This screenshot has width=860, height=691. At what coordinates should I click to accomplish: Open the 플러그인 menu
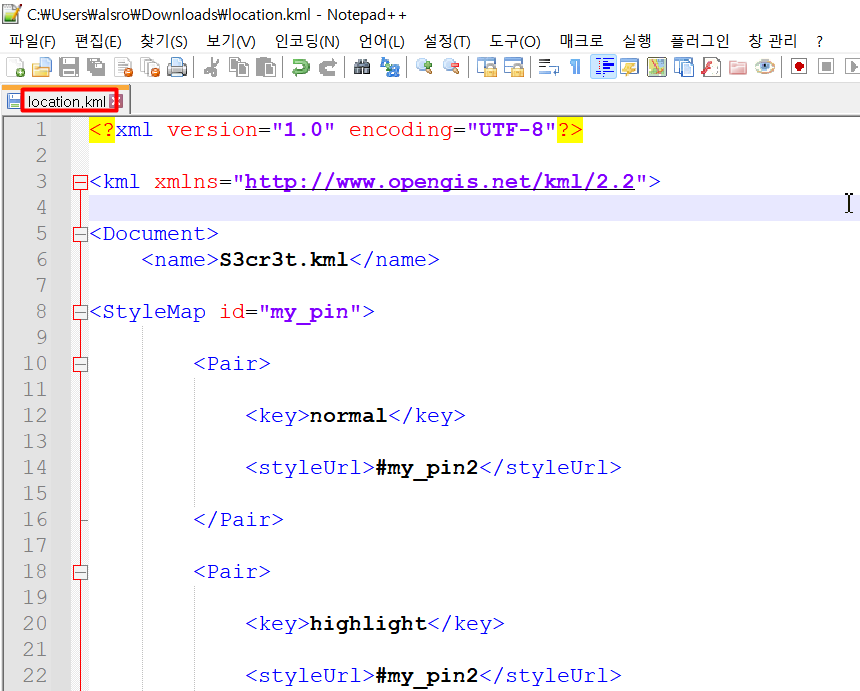700,41
